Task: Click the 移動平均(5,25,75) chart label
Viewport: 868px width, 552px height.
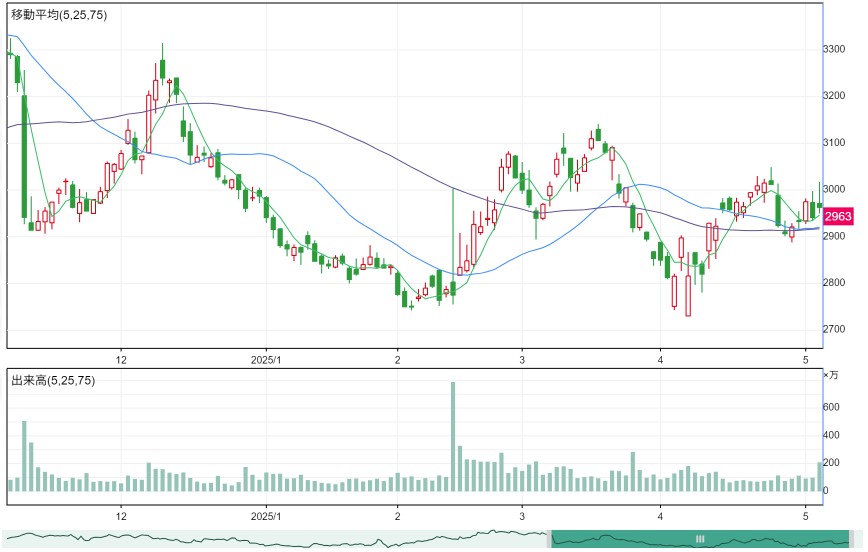Action: (59, 15)
